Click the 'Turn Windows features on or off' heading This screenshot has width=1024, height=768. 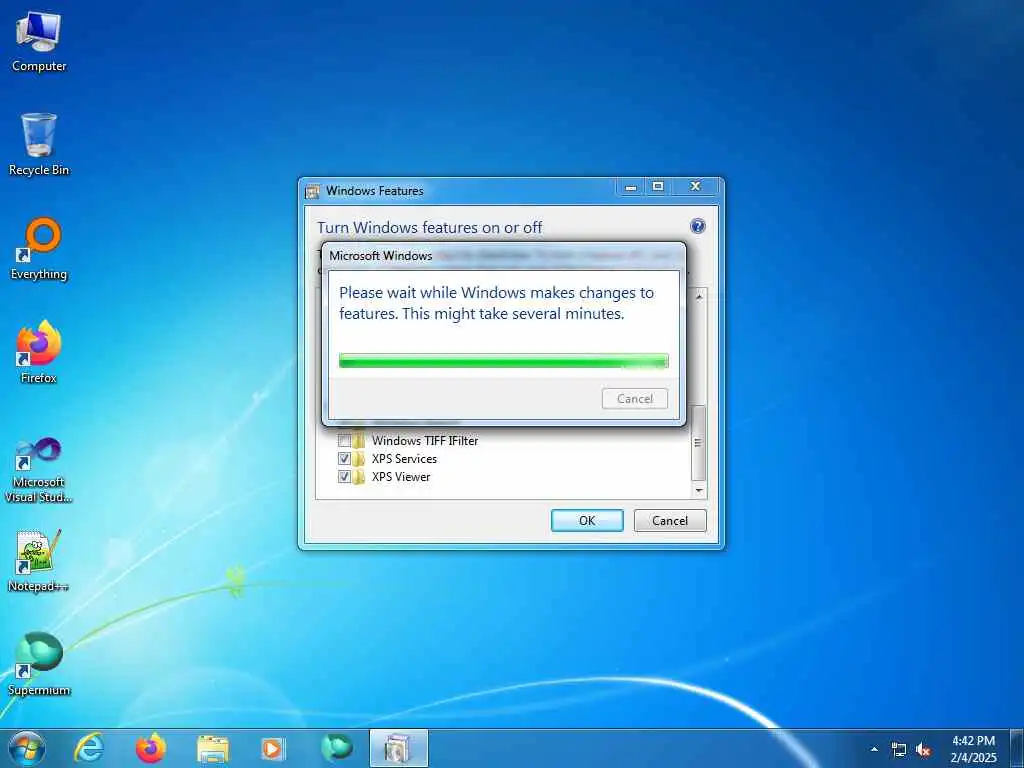430,227
